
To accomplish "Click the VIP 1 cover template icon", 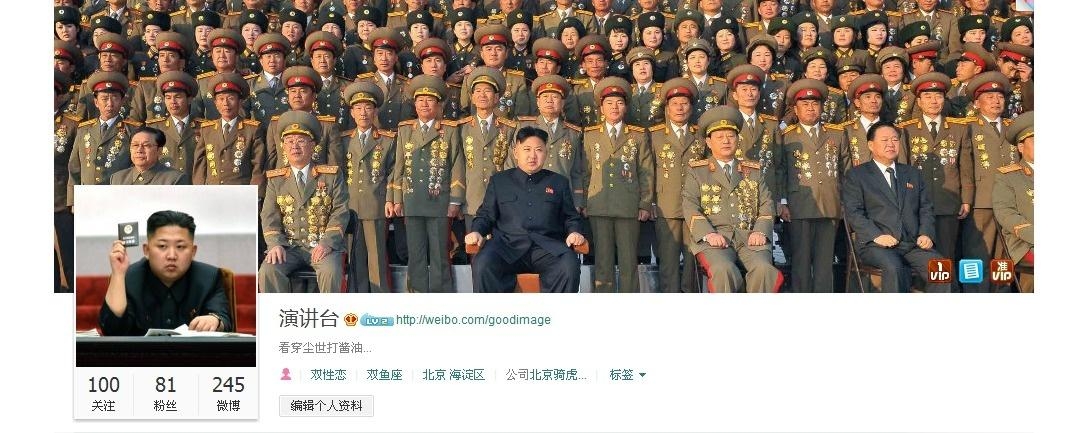I will 939,271.
